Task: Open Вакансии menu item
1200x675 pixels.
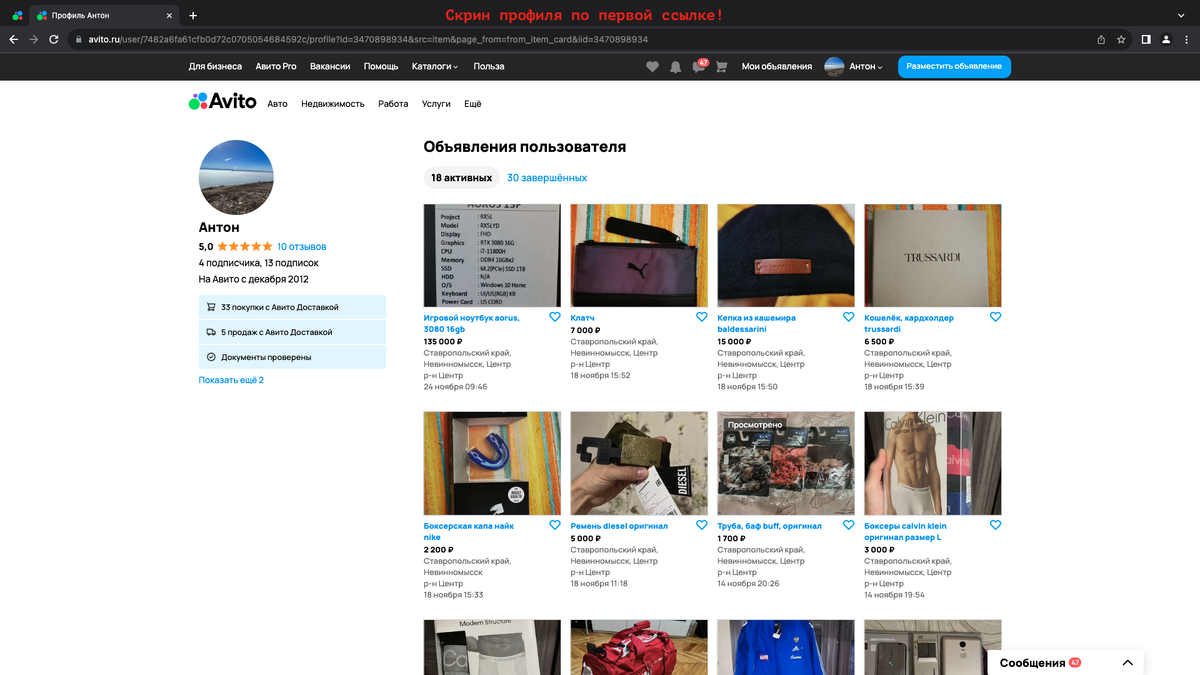Action: (330, 66)
